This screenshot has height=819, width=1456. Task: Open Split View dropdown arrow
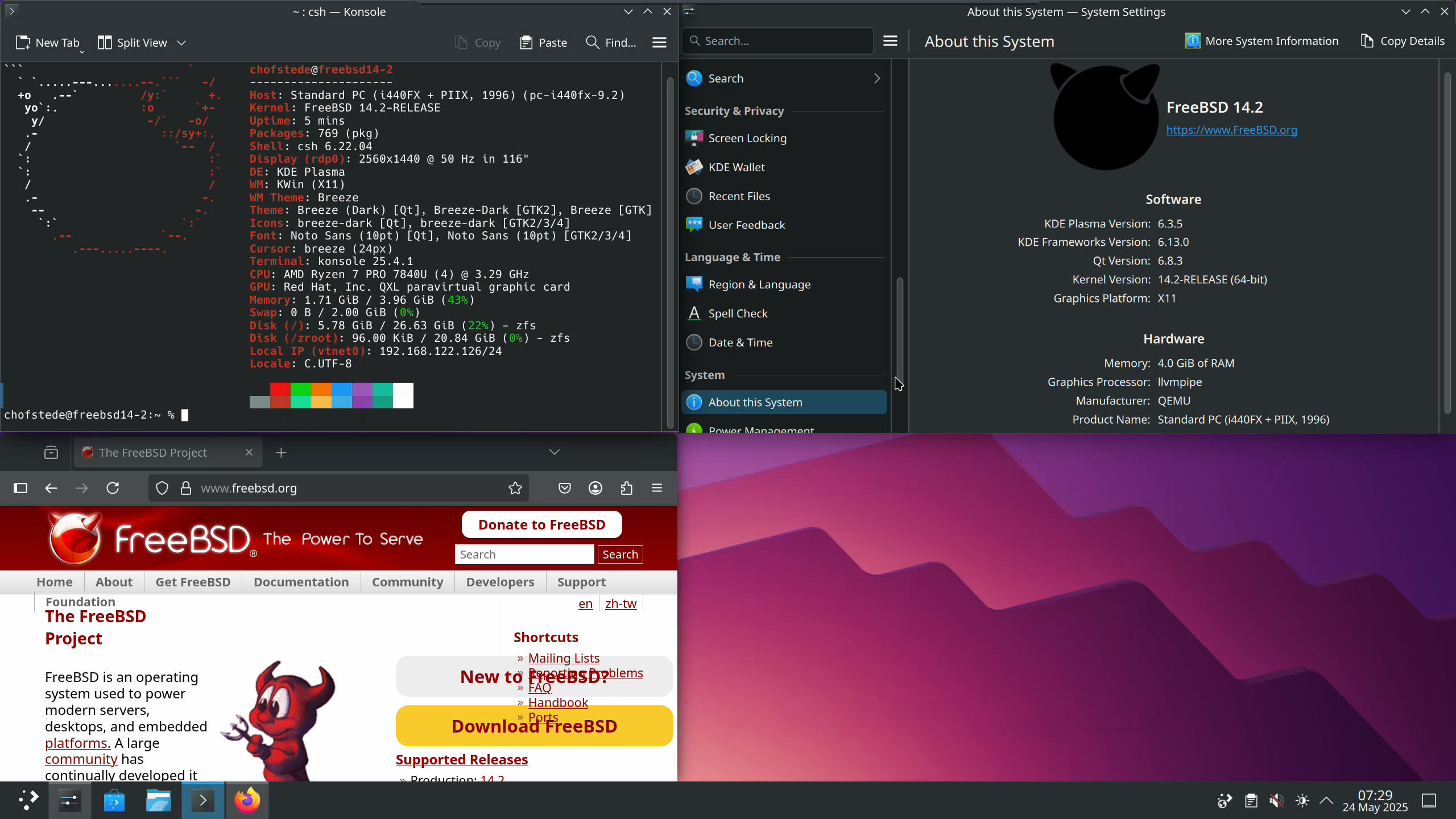click(x=181, y=43)
